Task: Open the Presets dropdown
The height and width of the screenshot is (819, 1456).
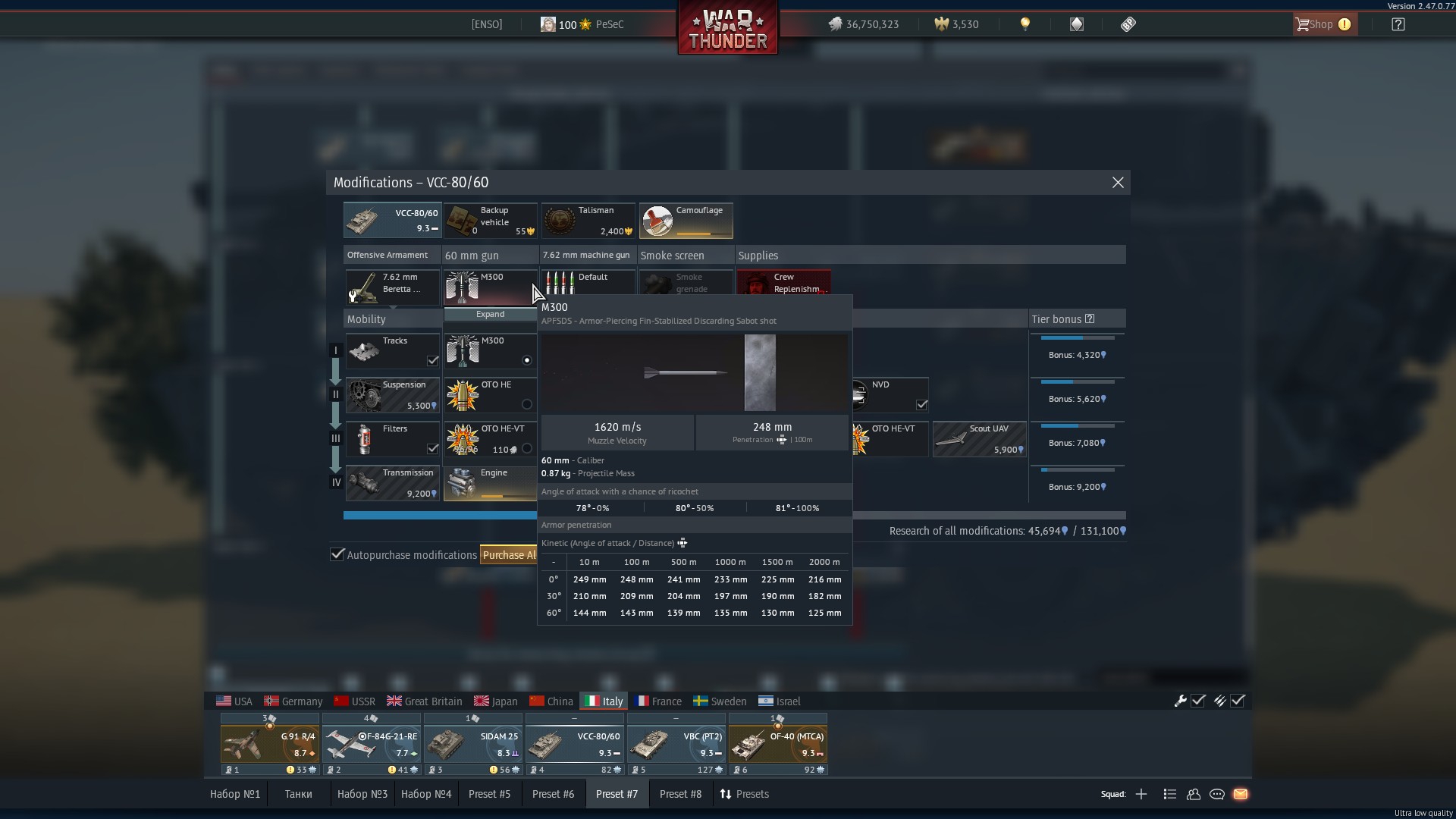Action: pyautogui.click(x=744, y=794)
